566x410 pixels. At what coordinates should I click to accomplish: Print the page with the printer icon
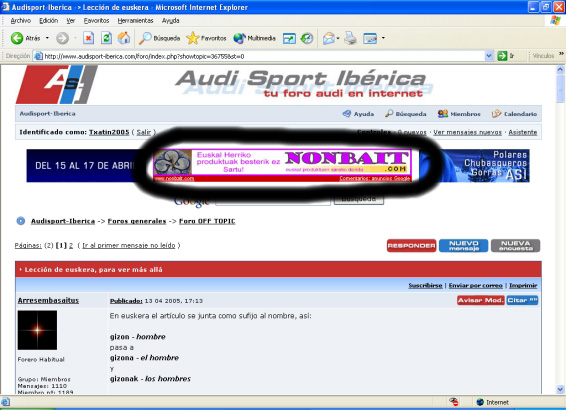[350, 38]
